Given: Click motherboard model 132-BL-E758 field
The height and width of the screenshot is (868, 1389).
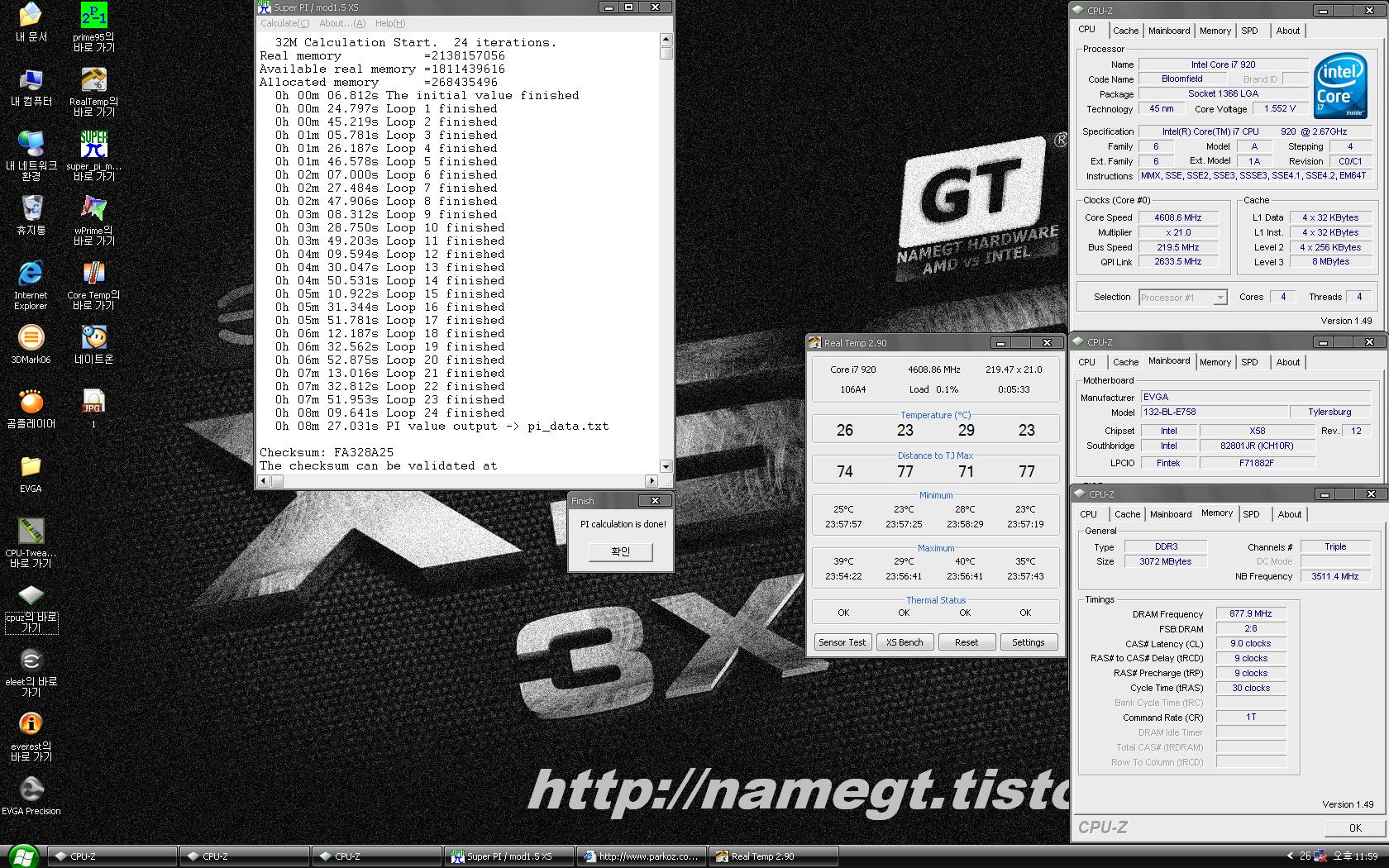Looking at the screenshot, I should [x=1213, y=412].
